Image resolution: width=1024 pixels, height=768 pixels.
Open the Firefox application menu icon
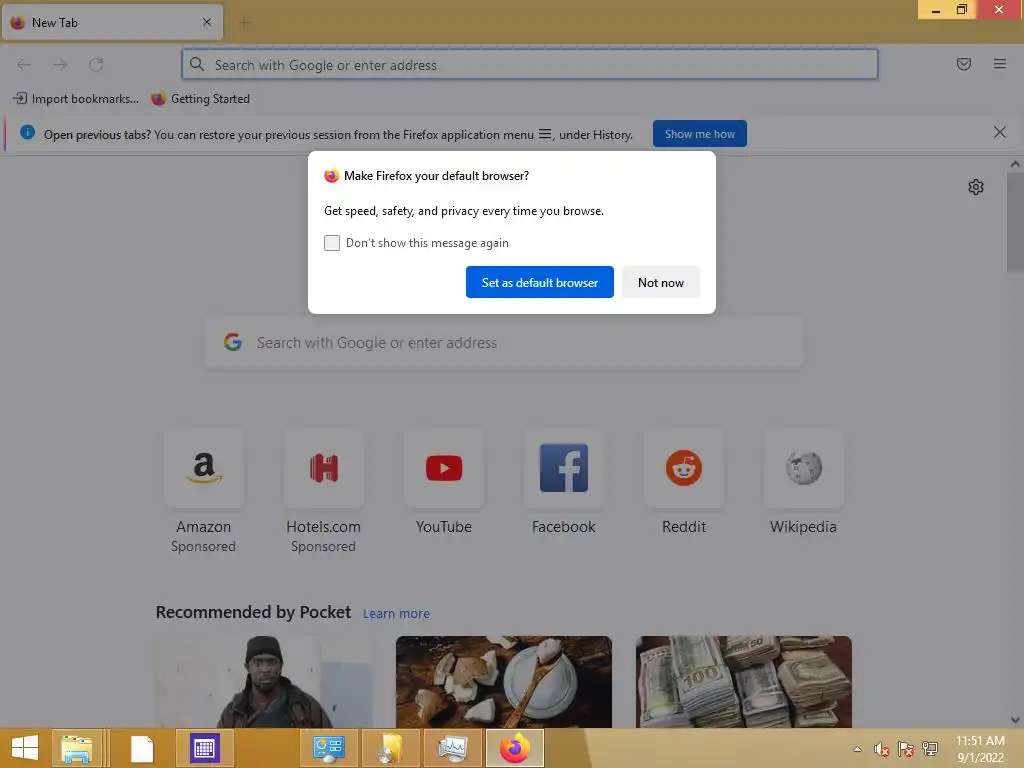tap(999, 64)
